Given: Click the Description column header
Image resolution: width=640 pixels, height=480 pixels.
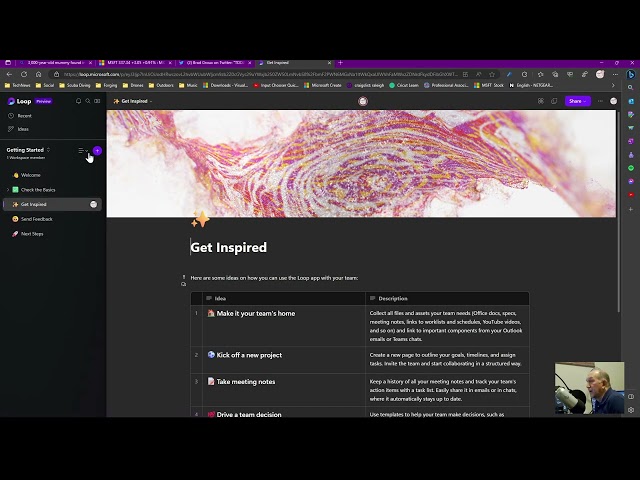Looking at the screenshot, I should pos(447,298).
